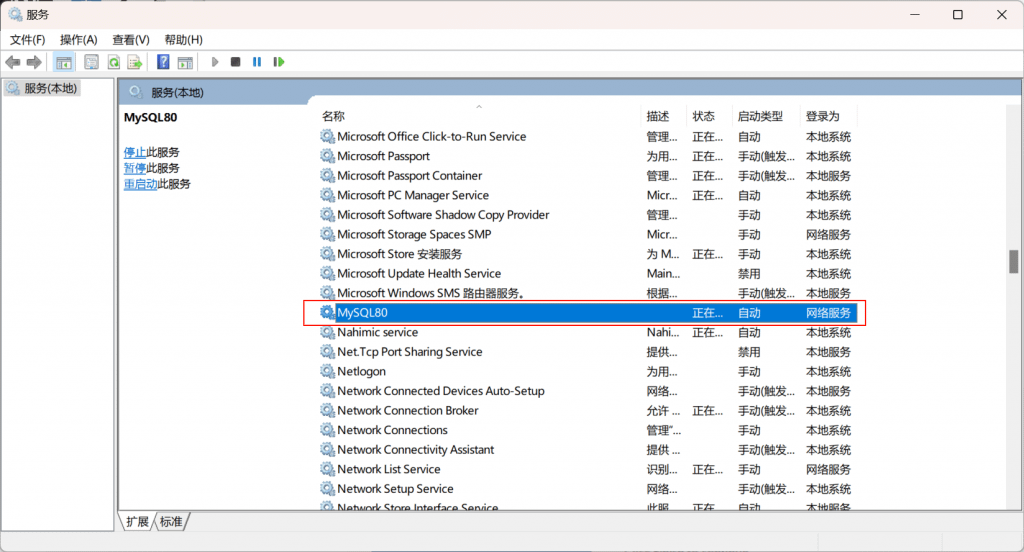Click the Refresh toolbar icon

pyautogui.click(x=113, y=62)
